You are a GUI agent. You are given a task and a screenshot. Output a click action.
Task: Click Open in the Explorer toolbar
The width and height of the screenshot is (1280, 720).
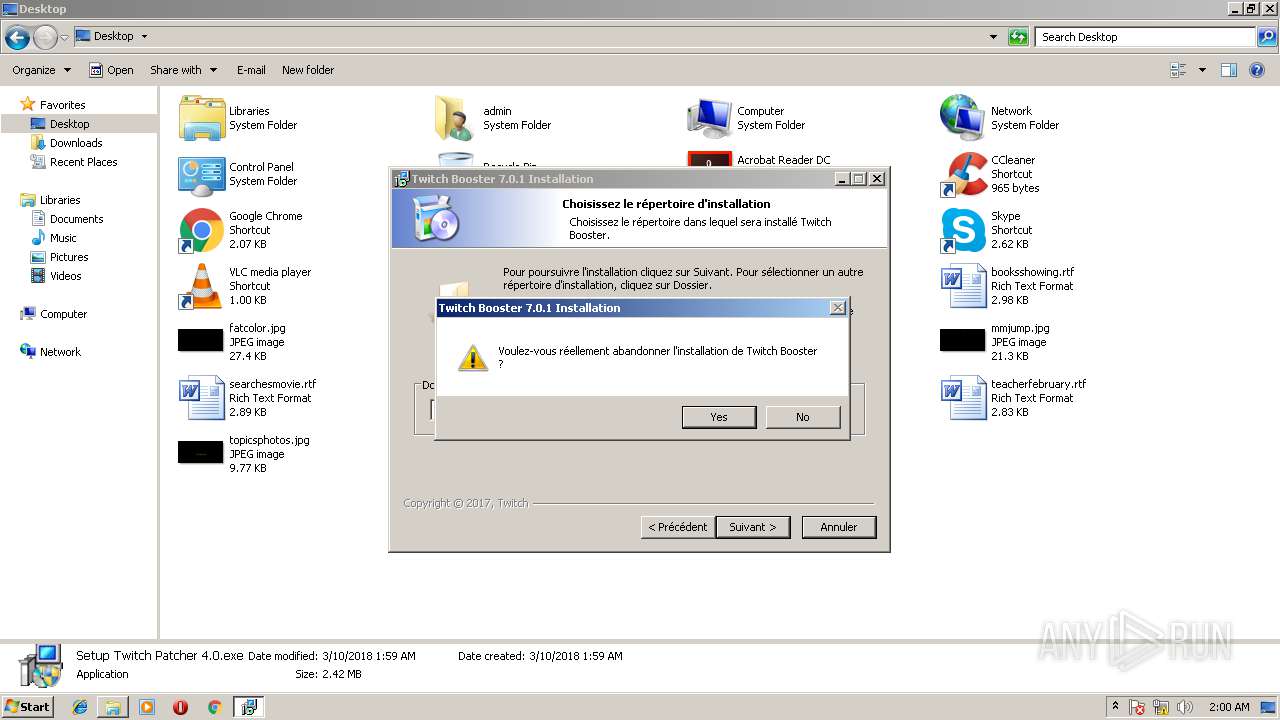pyautogui.click(x=111, y=70)
